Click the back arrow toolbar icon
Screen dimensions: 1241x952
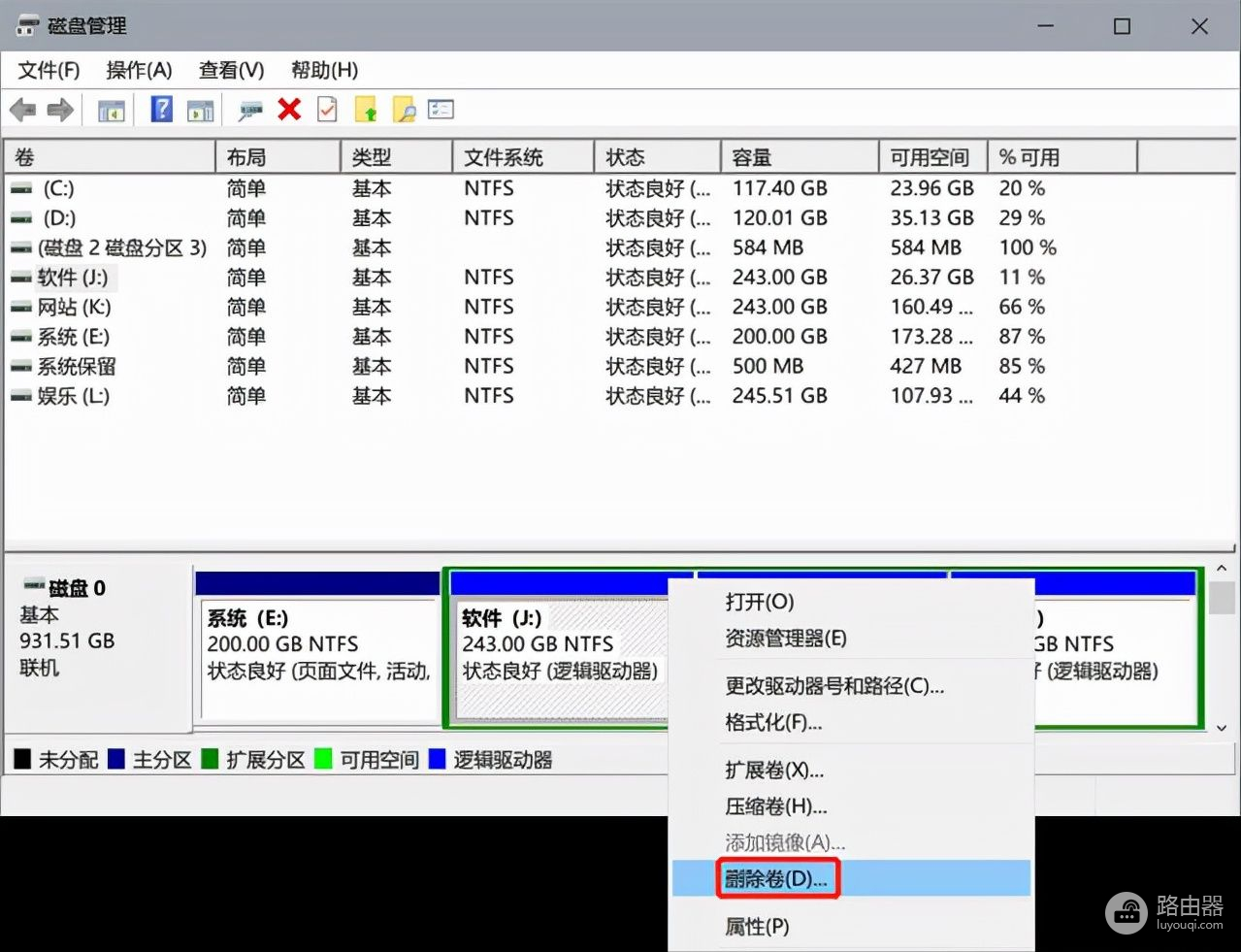(x=23, y=110)
